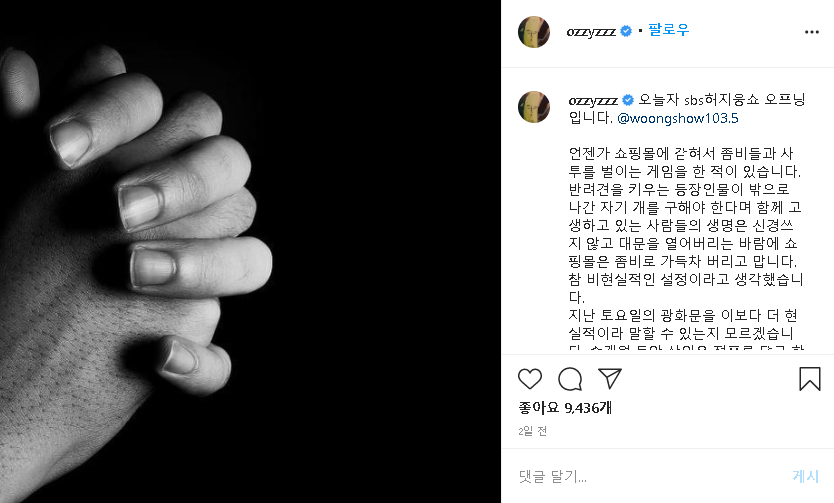View the 좋아요 9,436개 likes list

pos(565,408)
